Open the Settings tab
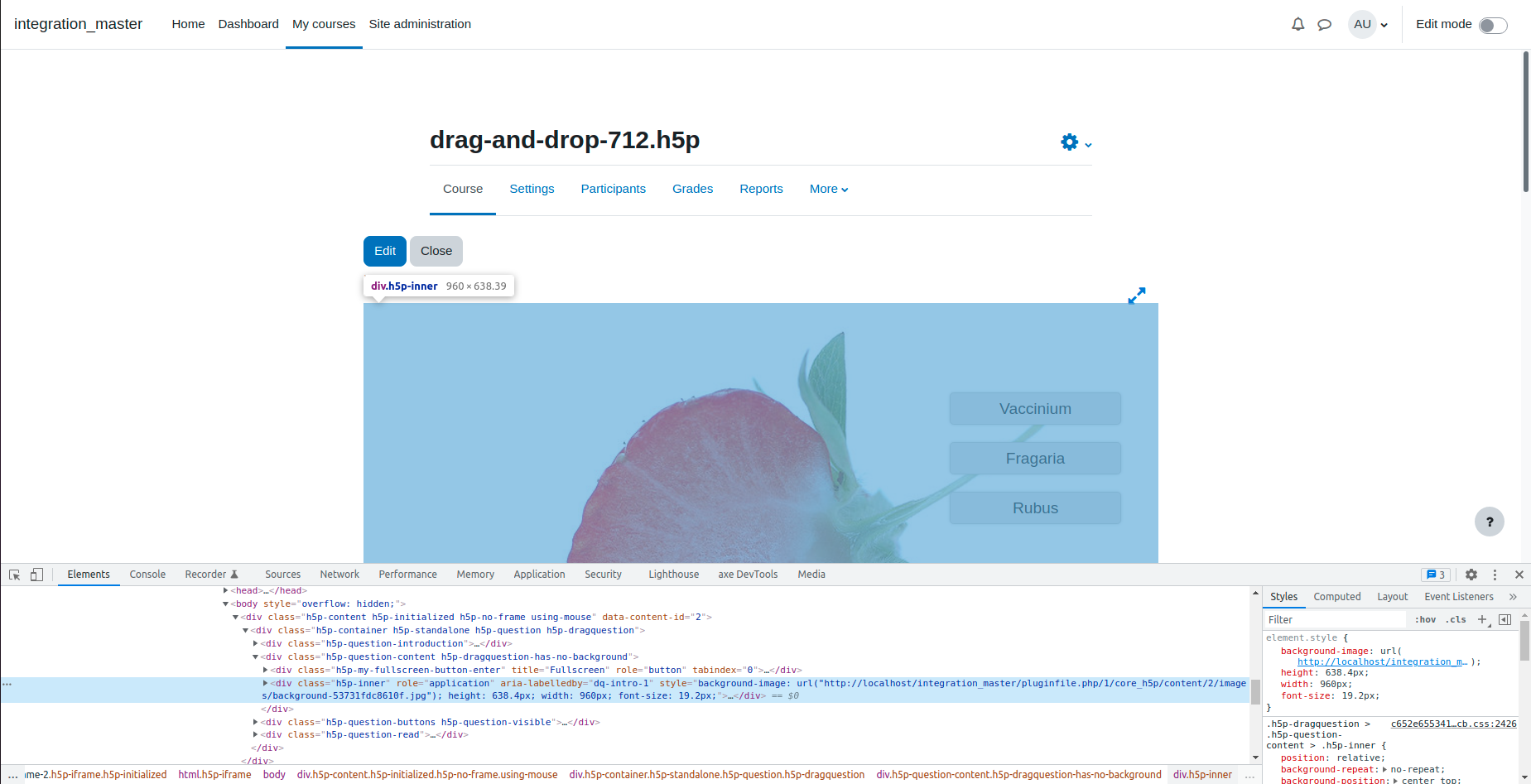The width and height of the screenshot is (1531, 784). click(532, 189)
